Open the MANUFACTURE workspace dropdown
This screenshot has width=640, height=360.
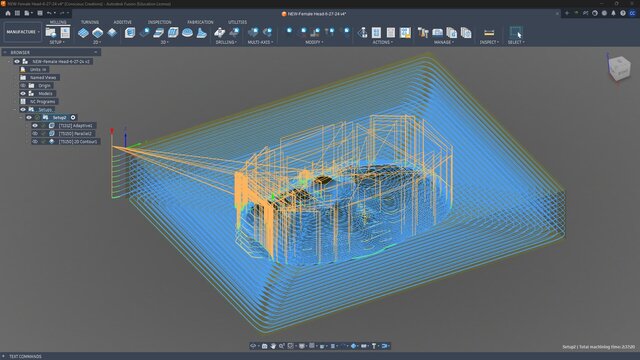click(23, 32)
